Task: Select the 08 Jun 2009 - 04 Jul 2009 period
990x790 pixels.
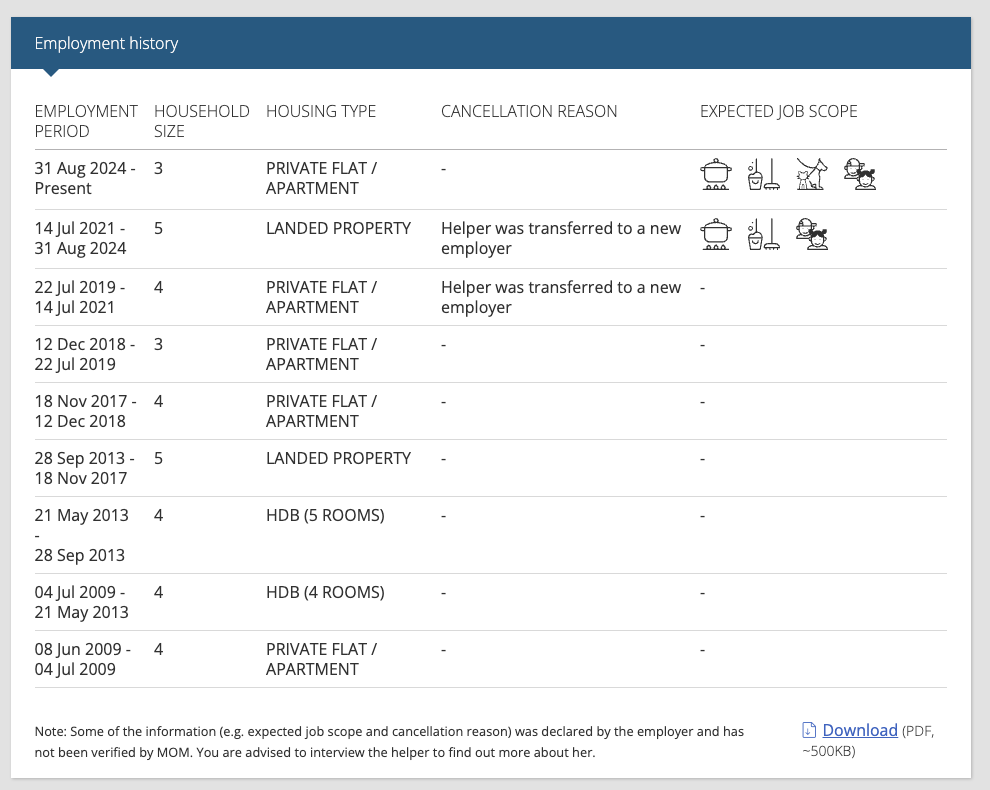Action: point(83,659)
